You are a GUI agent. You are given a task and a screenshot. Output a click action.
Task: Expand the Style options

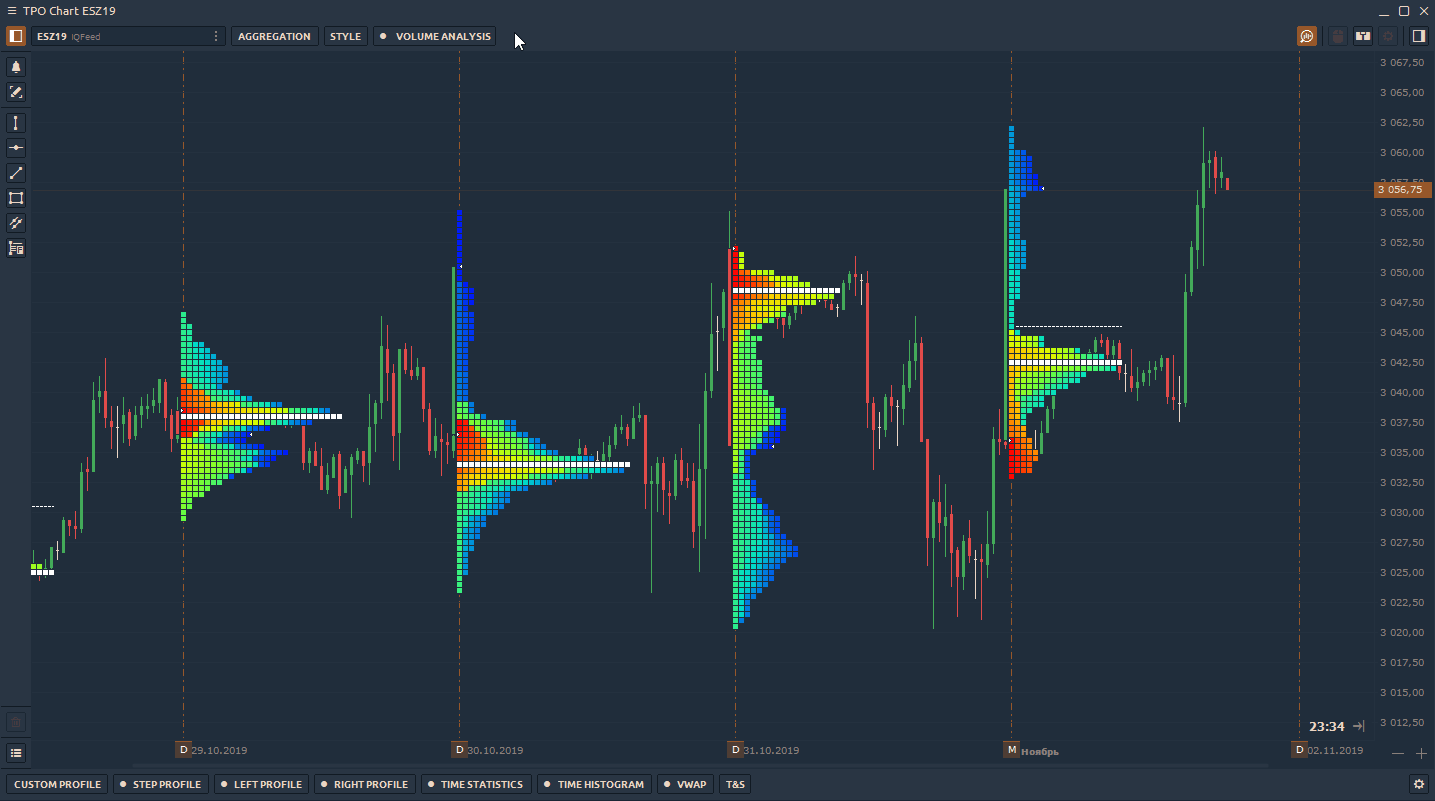345,36
